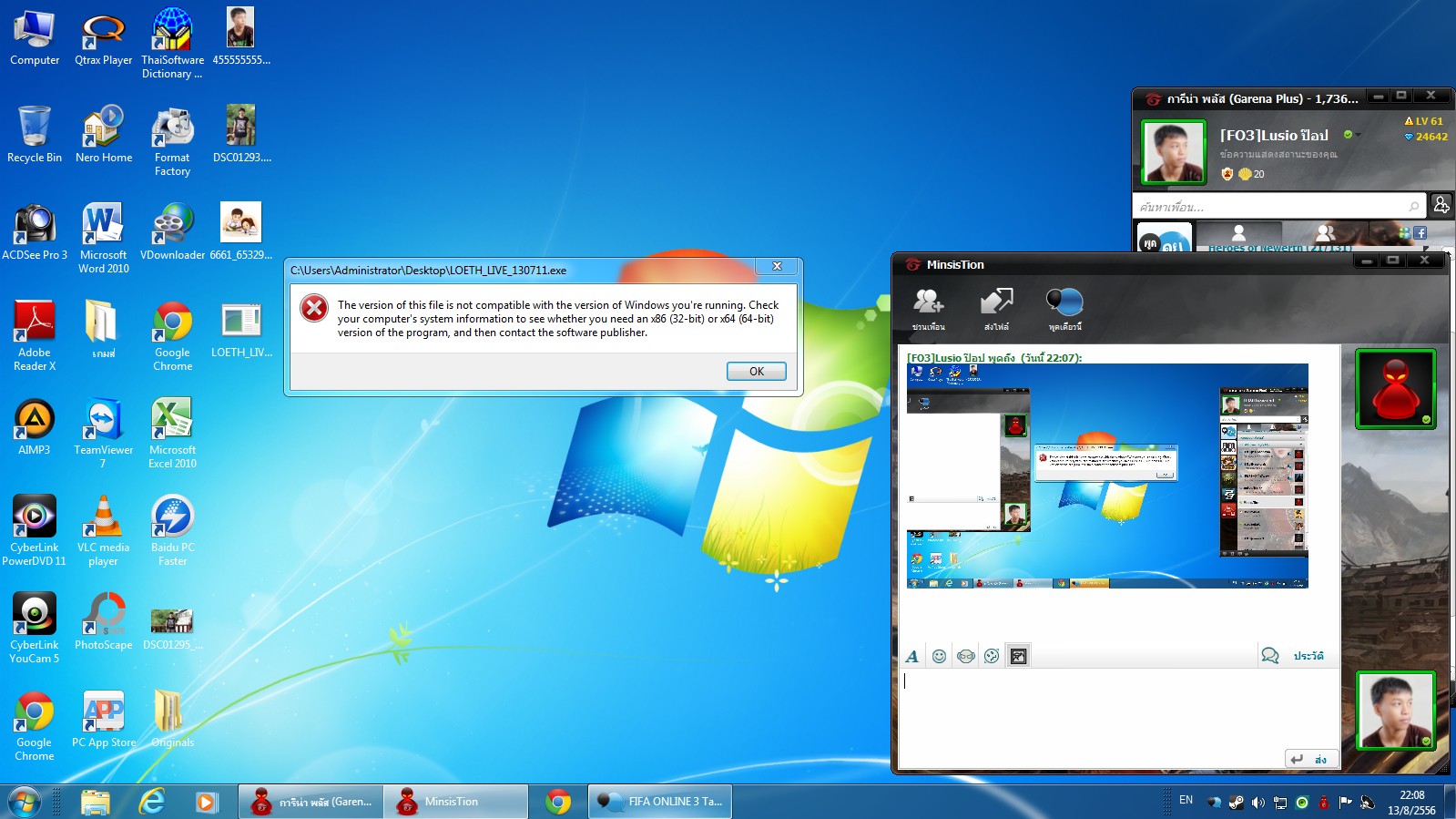Launch Format Factory shortcut
The height and width of the screenshot is (819, 1456).
[173, 141]
